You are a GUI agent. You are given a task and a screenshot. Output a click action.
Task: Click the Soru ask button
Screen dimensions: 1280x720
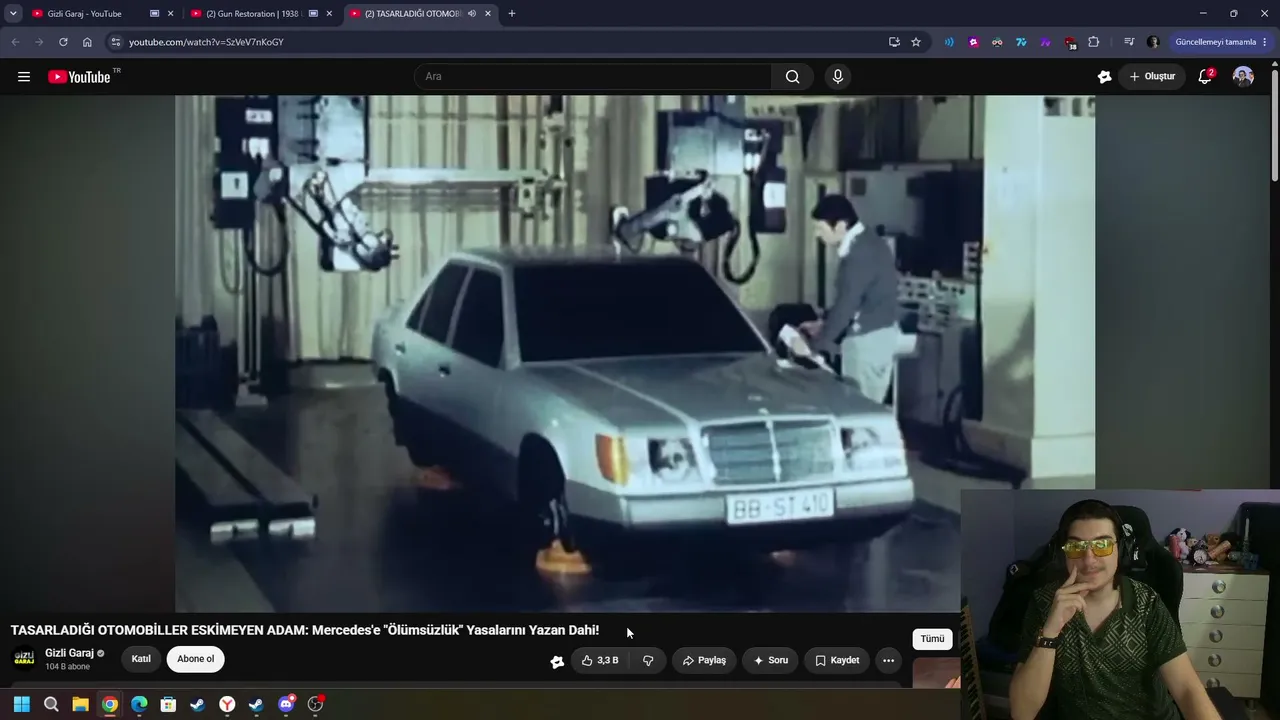point(770,660)
